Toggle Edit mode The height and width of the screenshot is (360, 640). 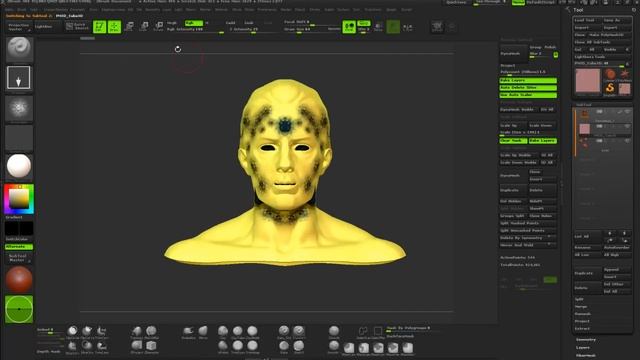pos(100,27)
